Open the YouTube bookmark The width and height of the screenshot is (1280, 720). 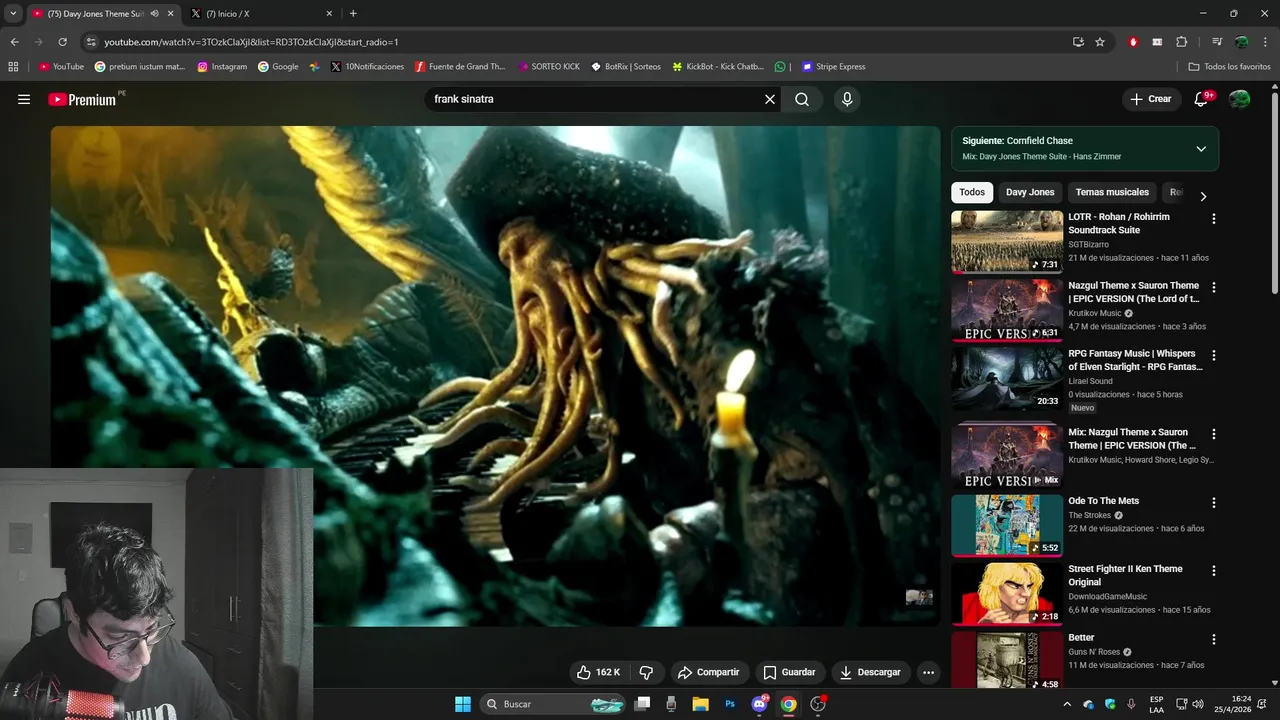[x=61, y=67]
